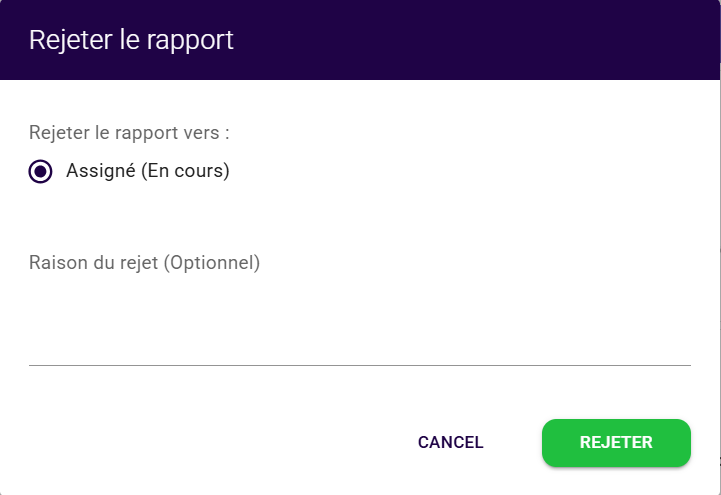The width and height of the screenshot is (721, 495).
Task: Click the word Assigné beside the radio
Action: (x=98, y=171)
